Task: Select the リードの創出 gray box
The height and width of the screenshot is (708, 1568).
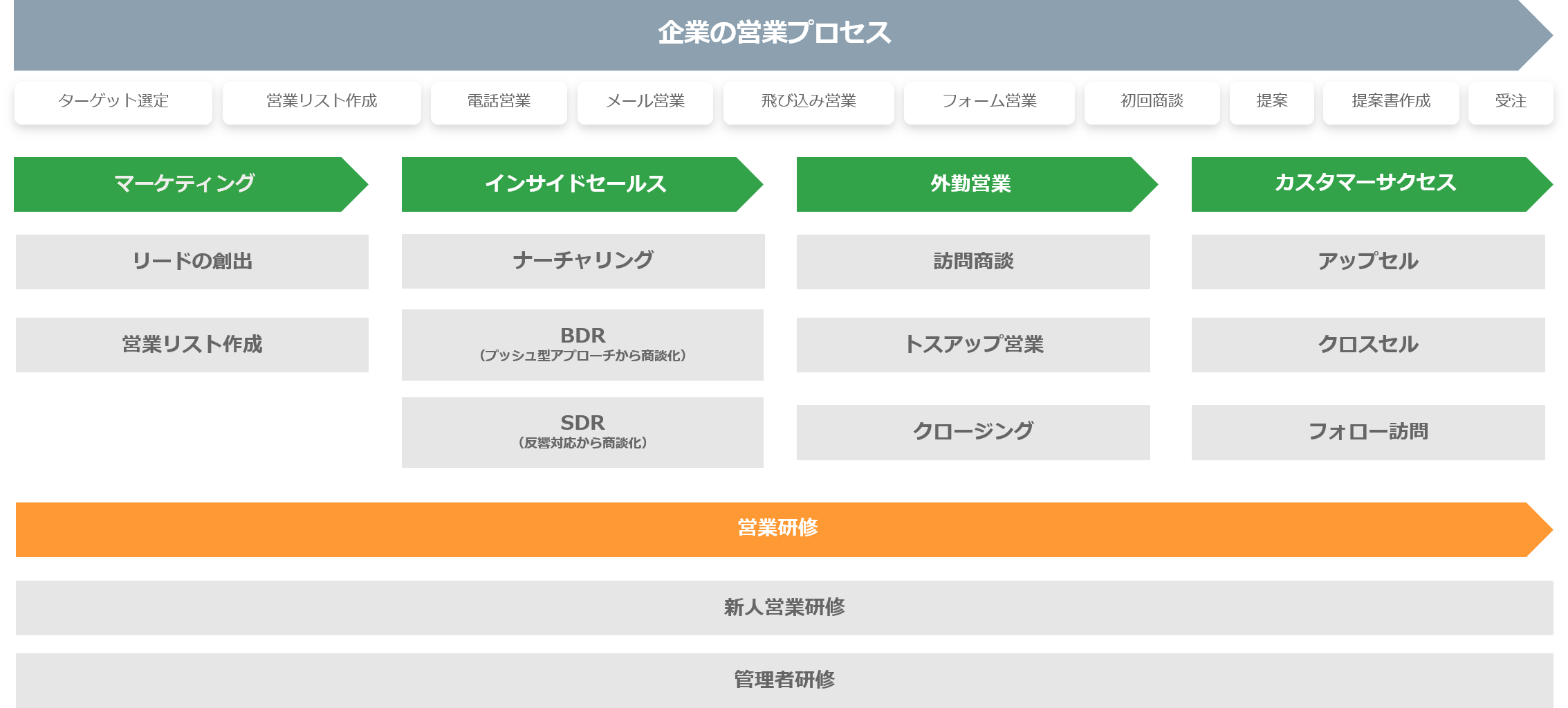Action: coord(192,262)
